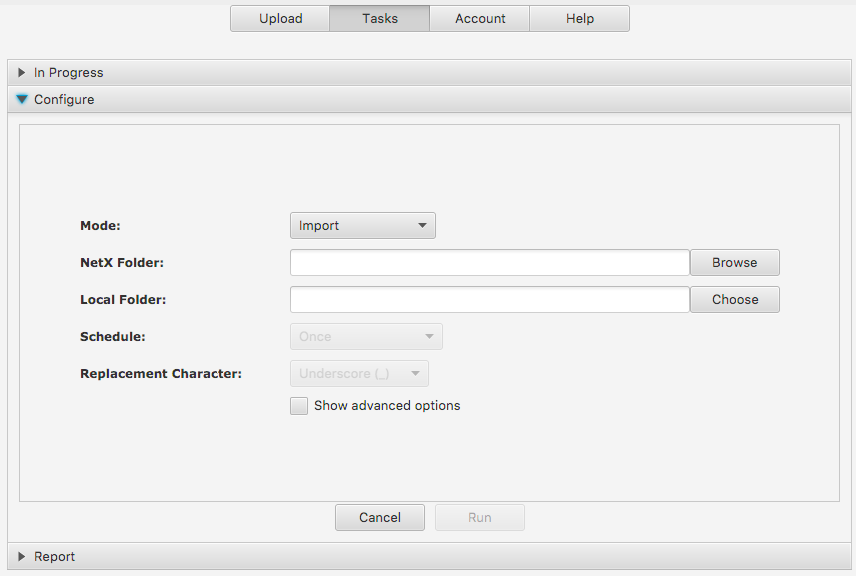Expand the In Progress section header text

69,73
